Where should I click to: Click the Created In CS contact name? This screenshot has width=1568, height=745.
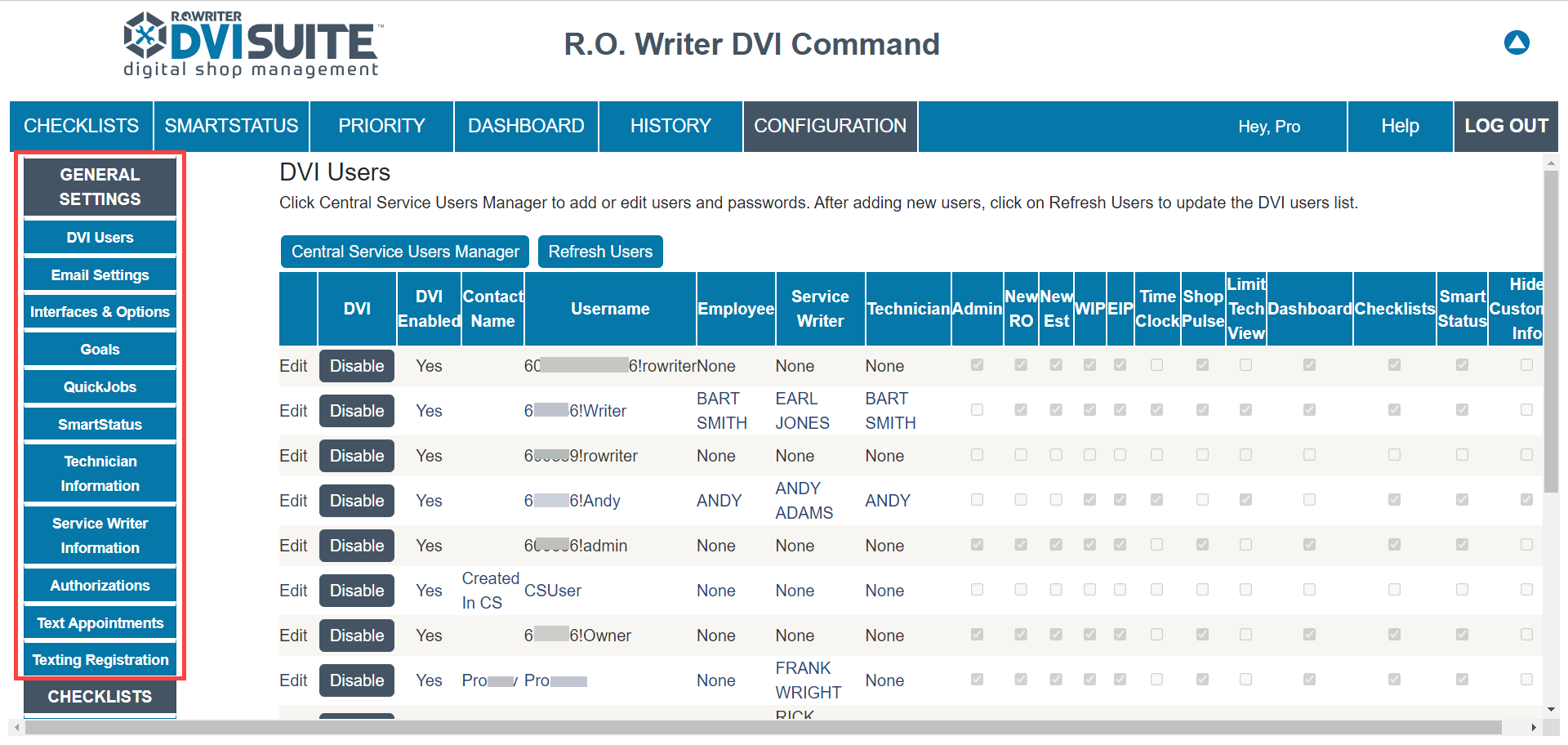491,591
